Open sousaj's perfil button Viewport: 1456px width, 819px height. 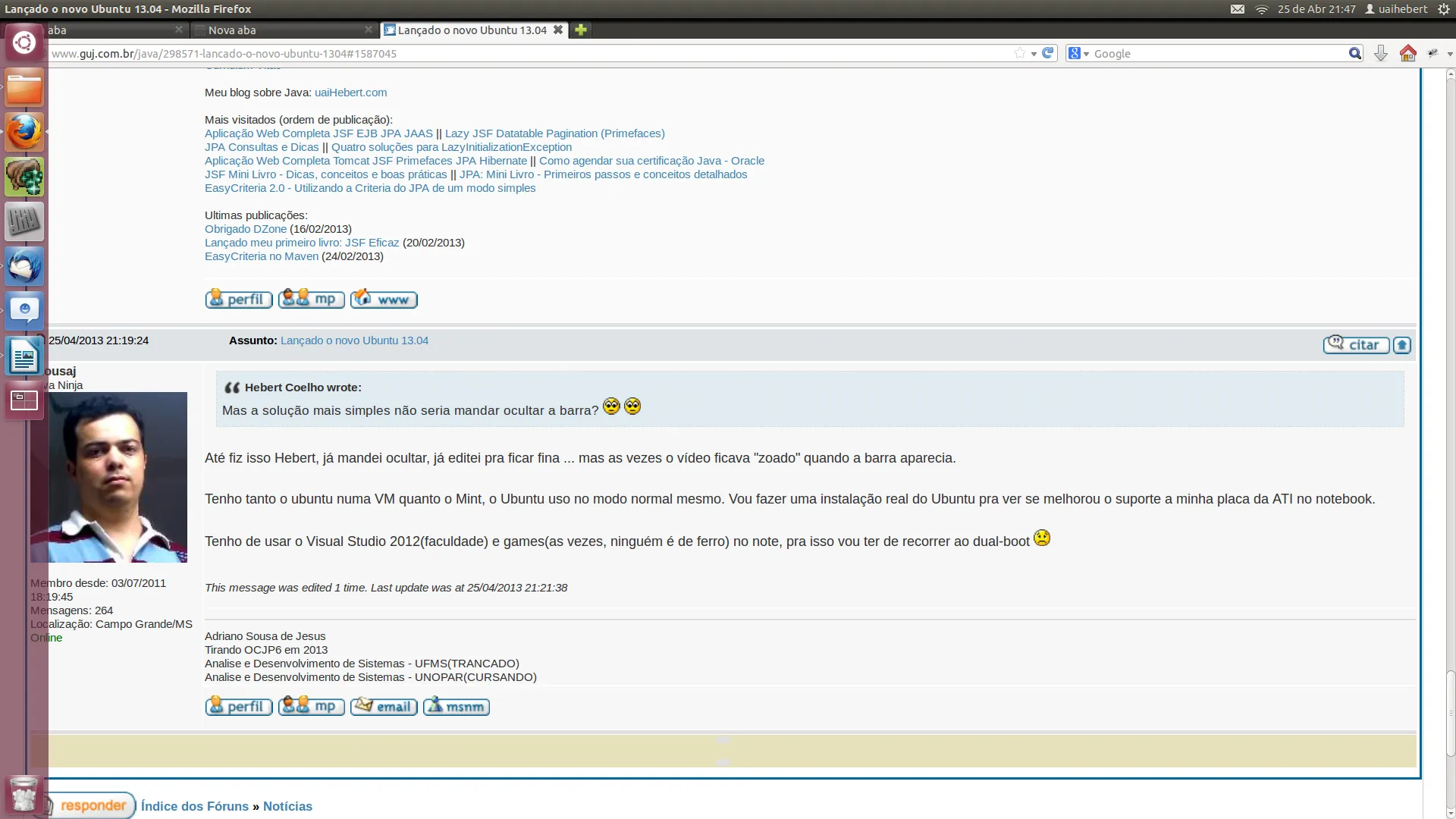point(239,707)
